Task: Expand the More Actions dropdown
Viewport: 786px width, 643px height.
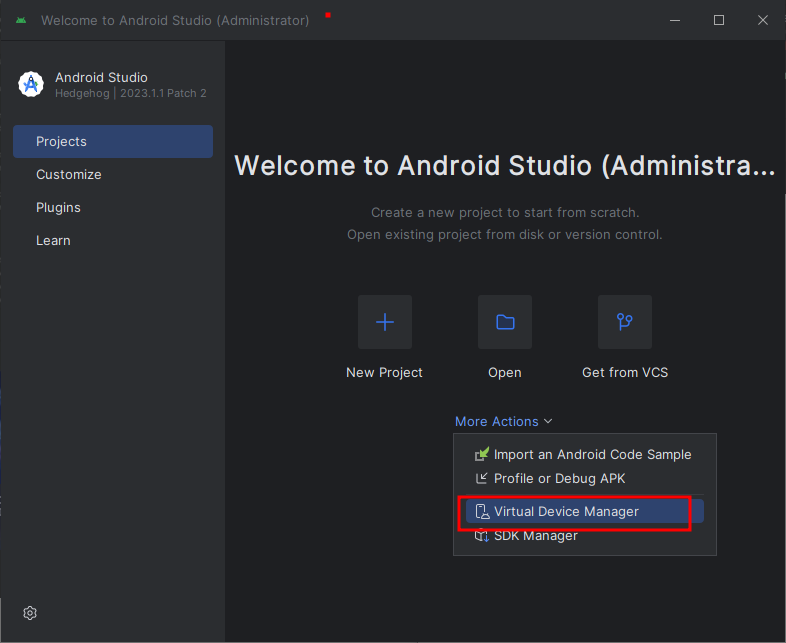Action: click(503, 421)
